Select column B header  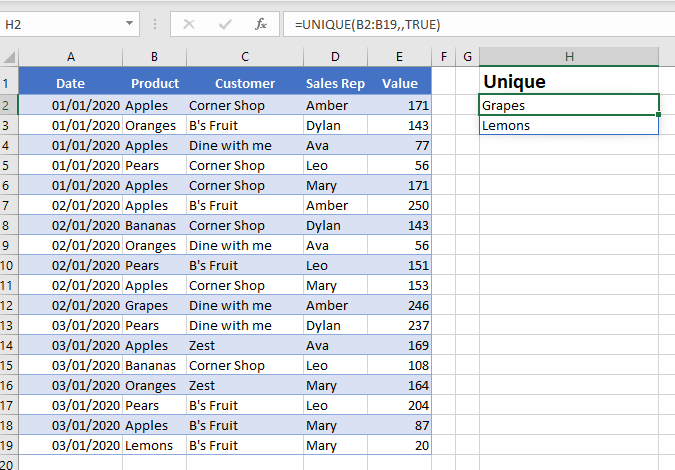click(154, 57)
